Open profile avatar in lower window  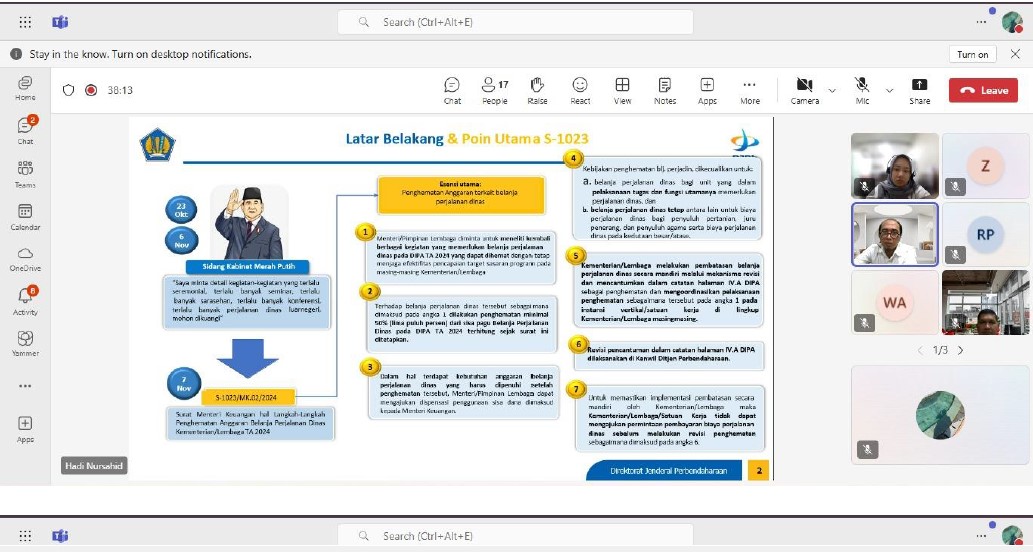tap(1012, 536)
